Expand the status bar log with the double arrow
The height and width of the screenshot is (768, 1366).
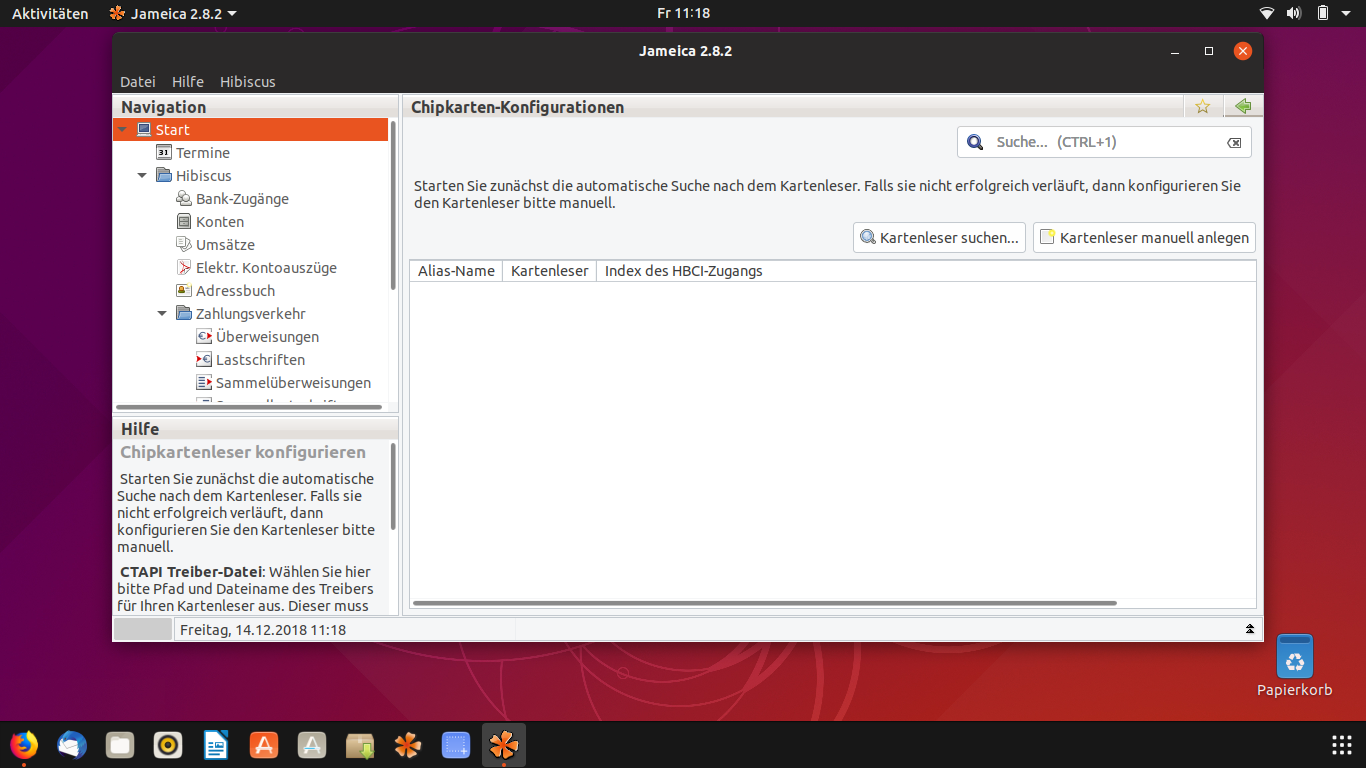tap(1249, 629)
